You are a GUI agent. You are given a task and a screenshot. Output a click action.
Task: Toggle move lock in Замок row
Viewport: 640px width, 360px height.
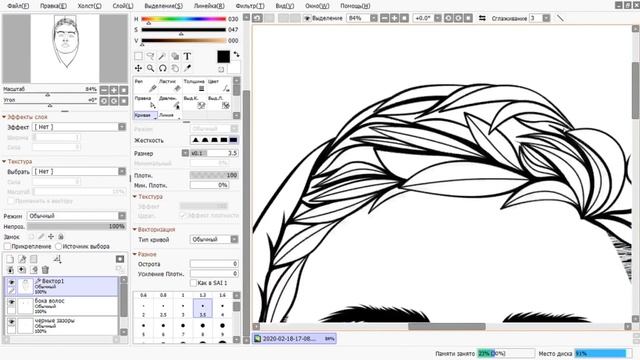(x=51, y=237)
